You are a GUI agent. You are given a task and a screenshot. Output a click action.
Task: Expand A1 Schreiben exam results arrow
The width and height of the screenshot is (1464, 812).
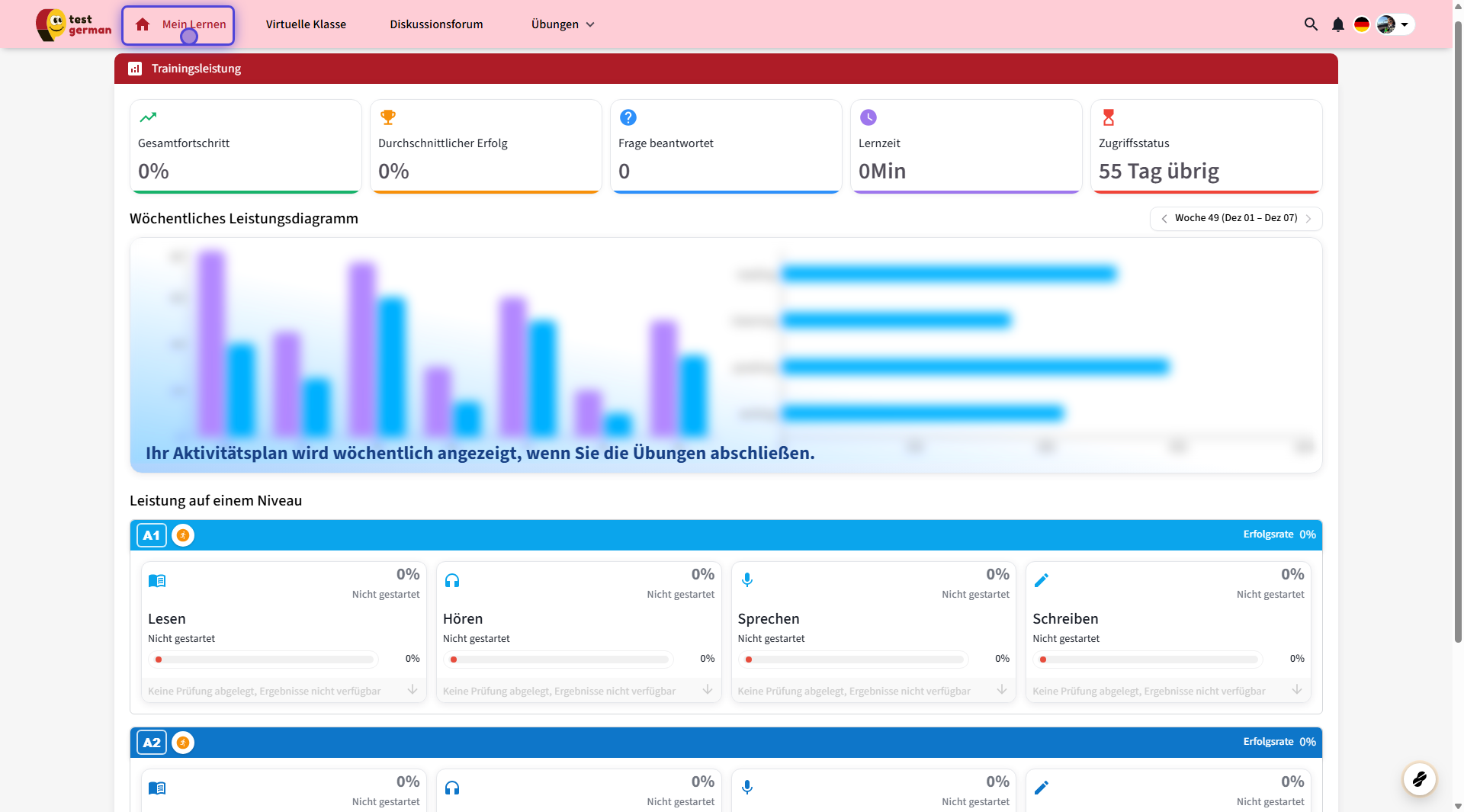pyautogui.click(x=1297, y=690)
